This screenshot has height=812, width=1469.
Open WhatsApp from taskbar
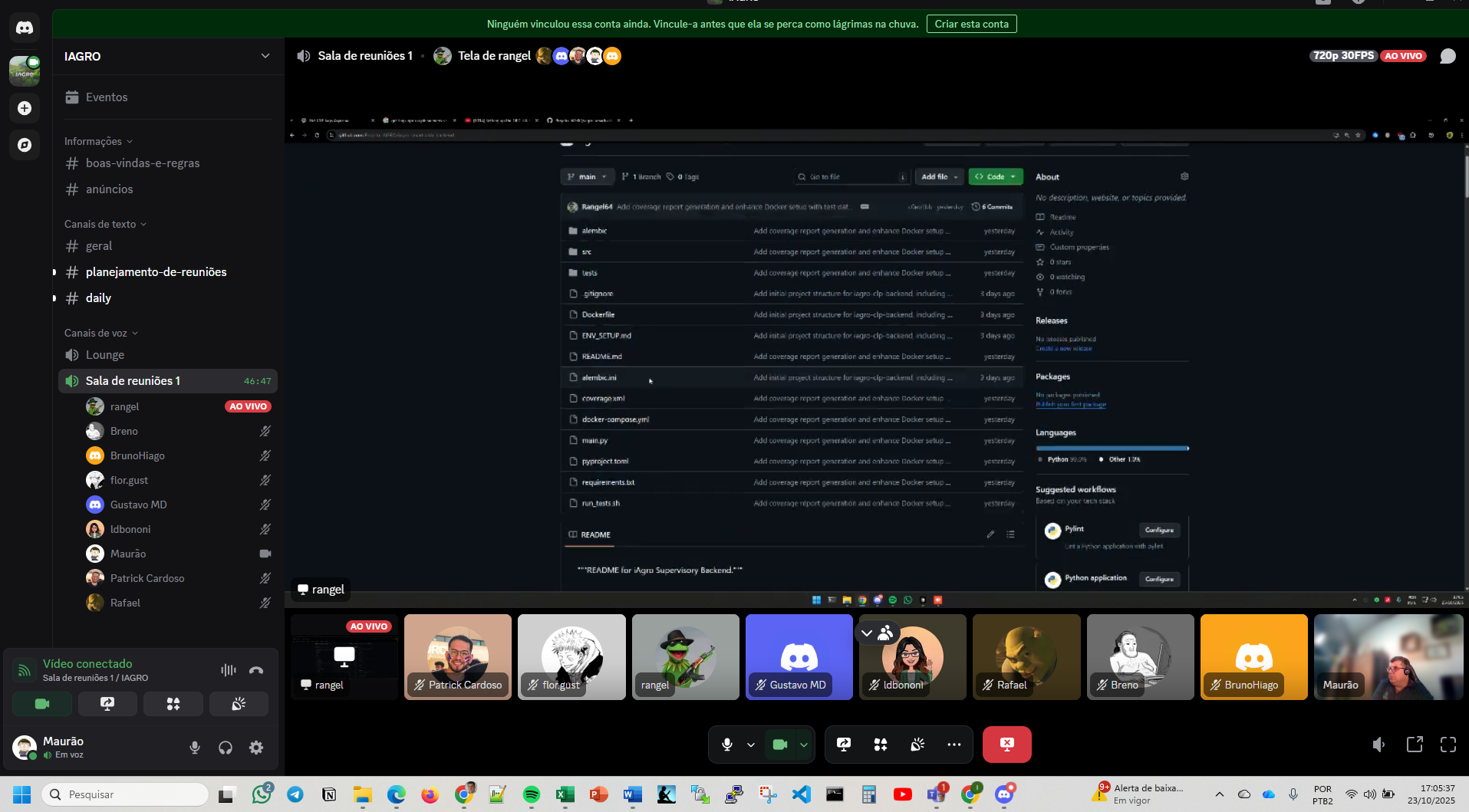(262, 794)
